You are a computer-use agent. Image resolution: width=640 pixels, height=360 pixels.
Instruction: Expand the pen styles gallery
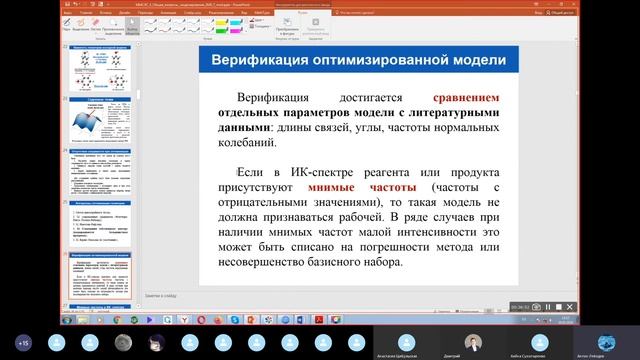point(246,32)
